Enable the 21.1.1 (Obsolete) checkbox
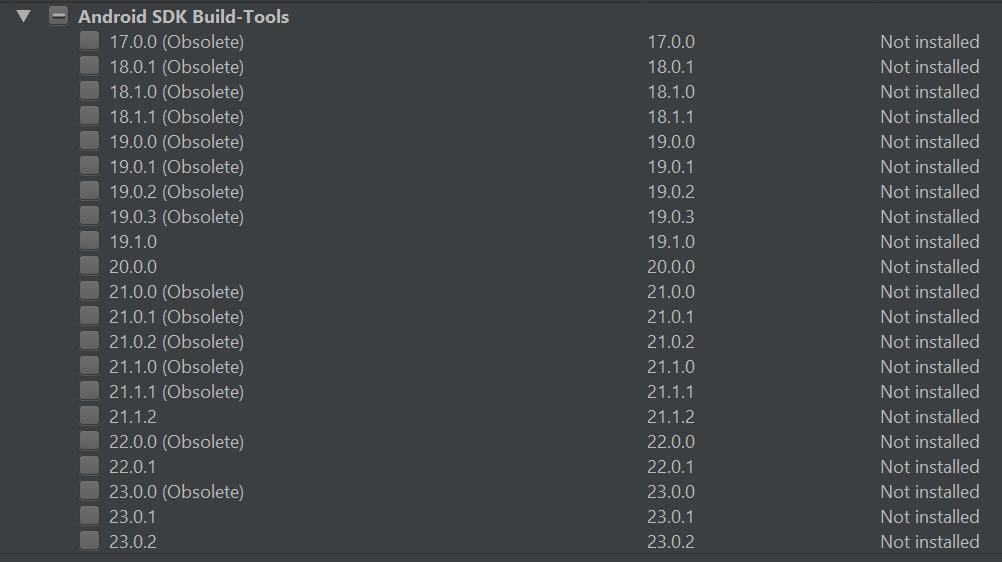1002x562 pixels. click(90, 391)
